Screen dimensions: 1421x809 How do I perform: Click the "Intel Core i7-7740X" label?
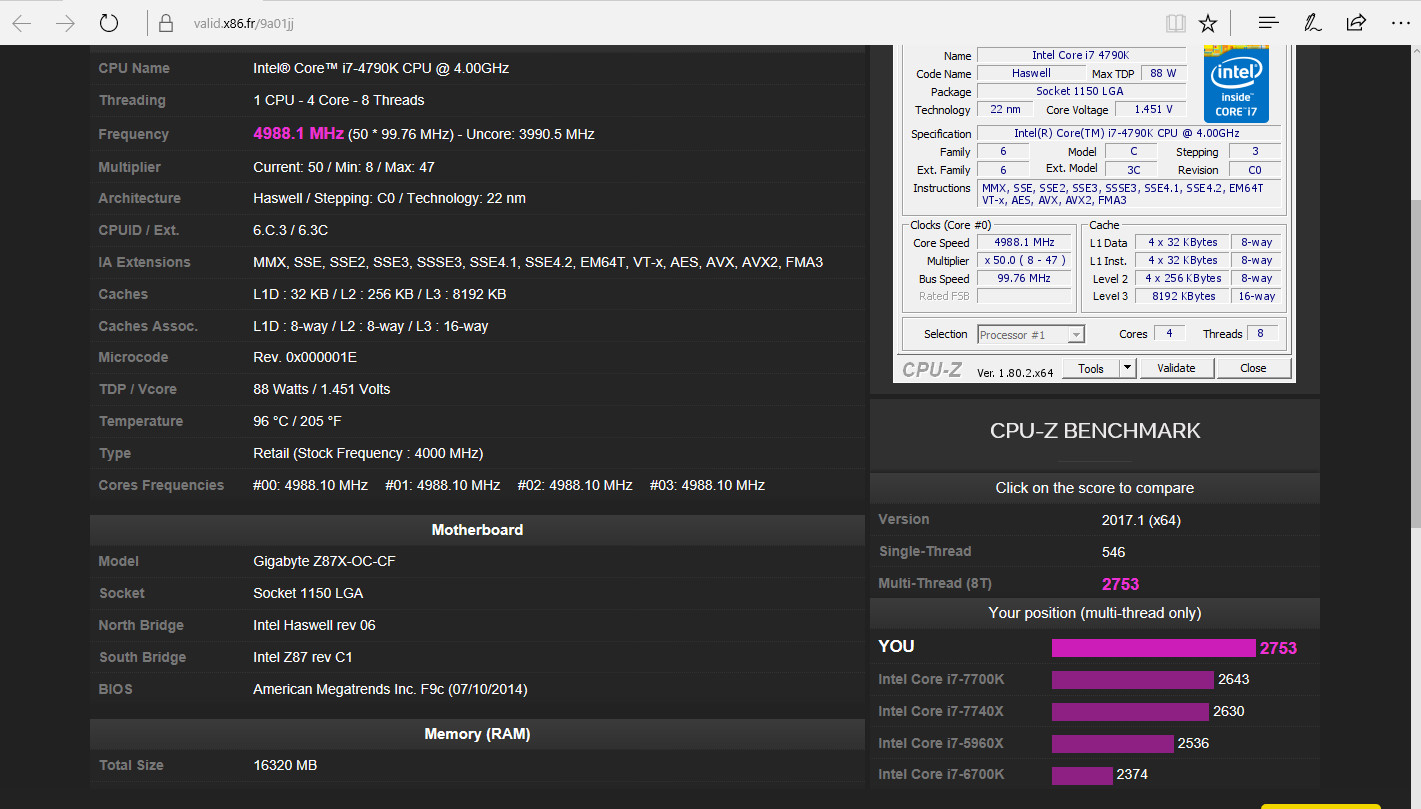pos(941,711)
